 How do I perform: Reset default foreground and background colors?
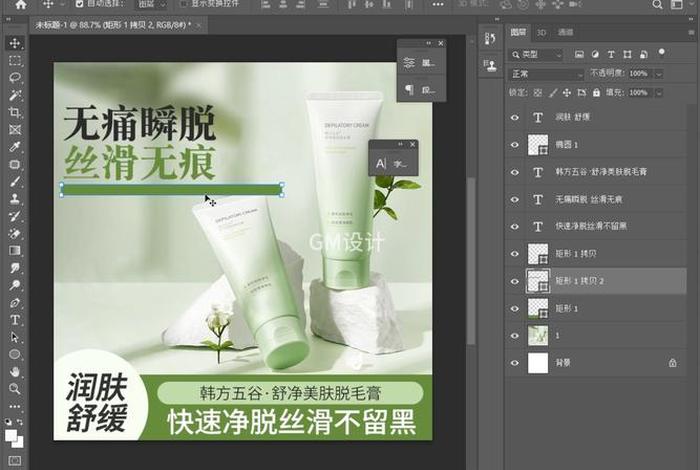pos(8,421)
